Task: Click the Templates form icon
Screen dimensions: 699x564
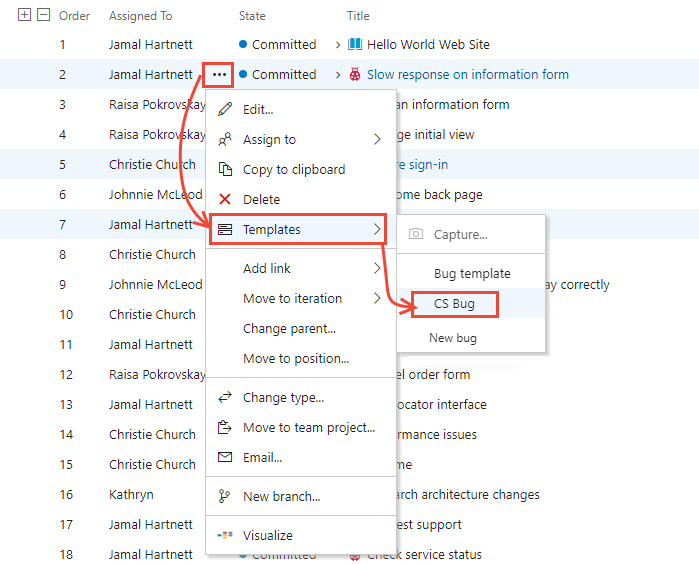Action: tap(225, 229)
